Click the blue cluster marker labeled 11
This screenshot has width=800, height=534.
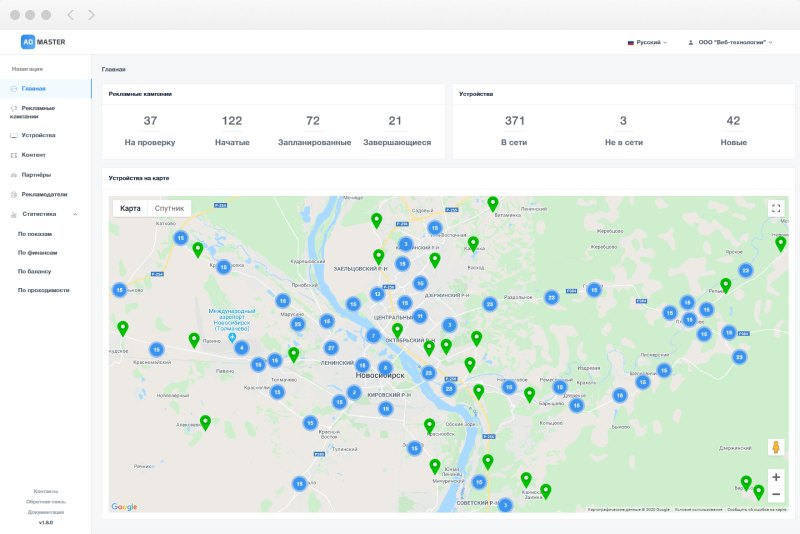[420, 316]
